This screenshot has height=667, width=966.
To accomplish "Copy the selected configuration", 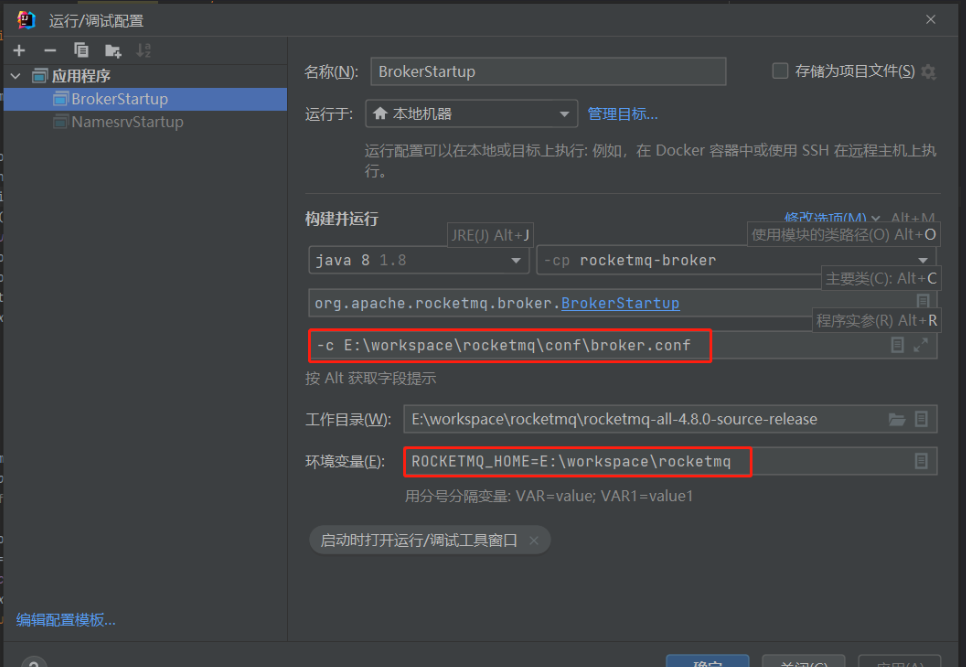I will [x=81, y=51].
